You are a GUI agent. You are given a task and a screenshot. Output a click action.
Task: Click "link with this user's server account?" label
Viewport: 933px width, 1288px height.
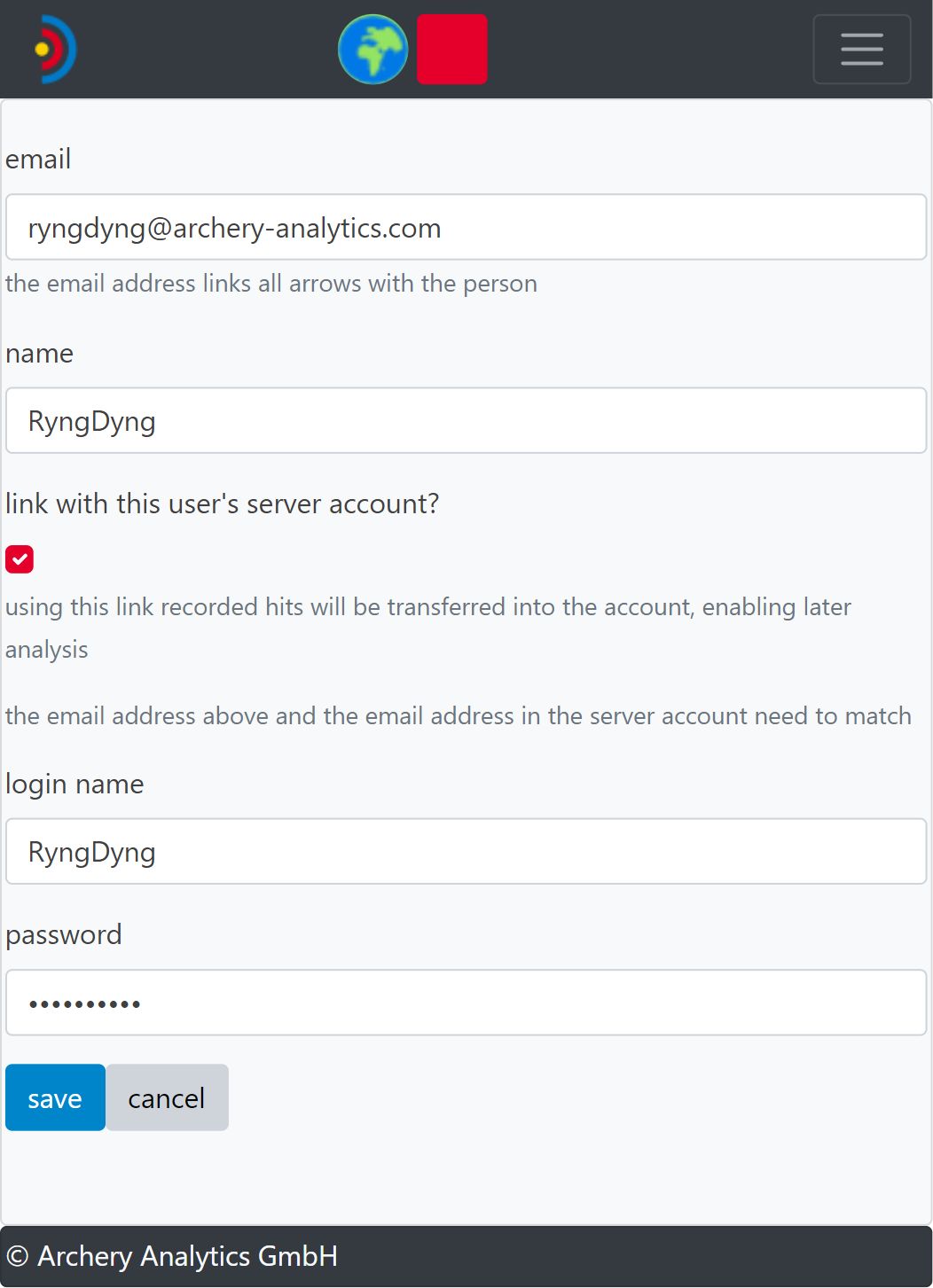[223, 504]
